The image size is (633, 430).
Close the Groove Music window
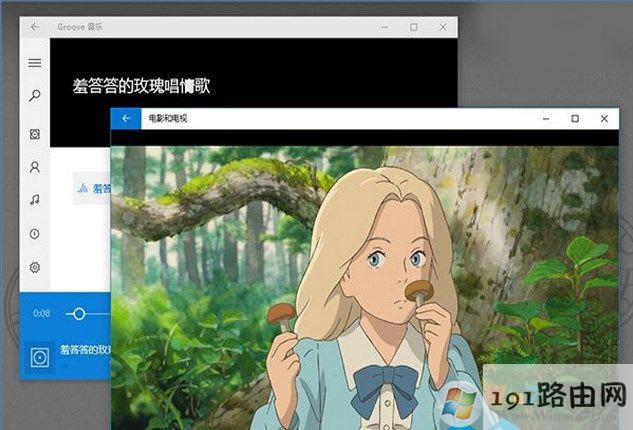coord(443,27)
